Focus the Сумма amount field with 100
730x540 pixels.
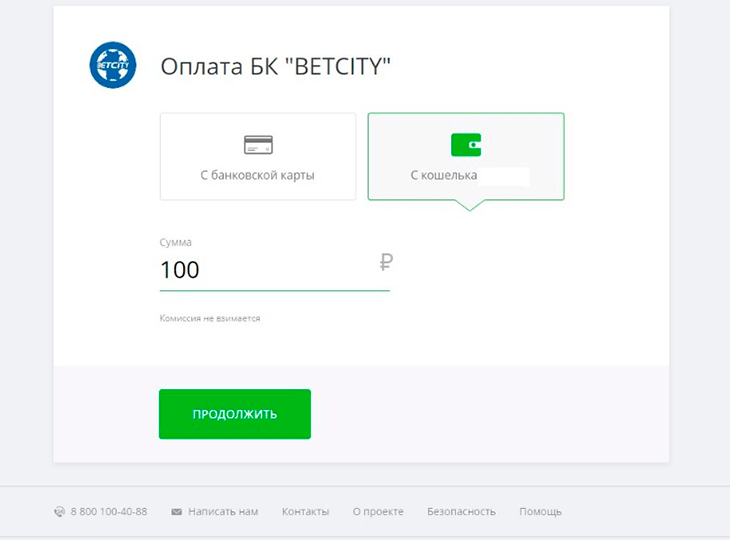pyautogui.click(x=275, y=270)
